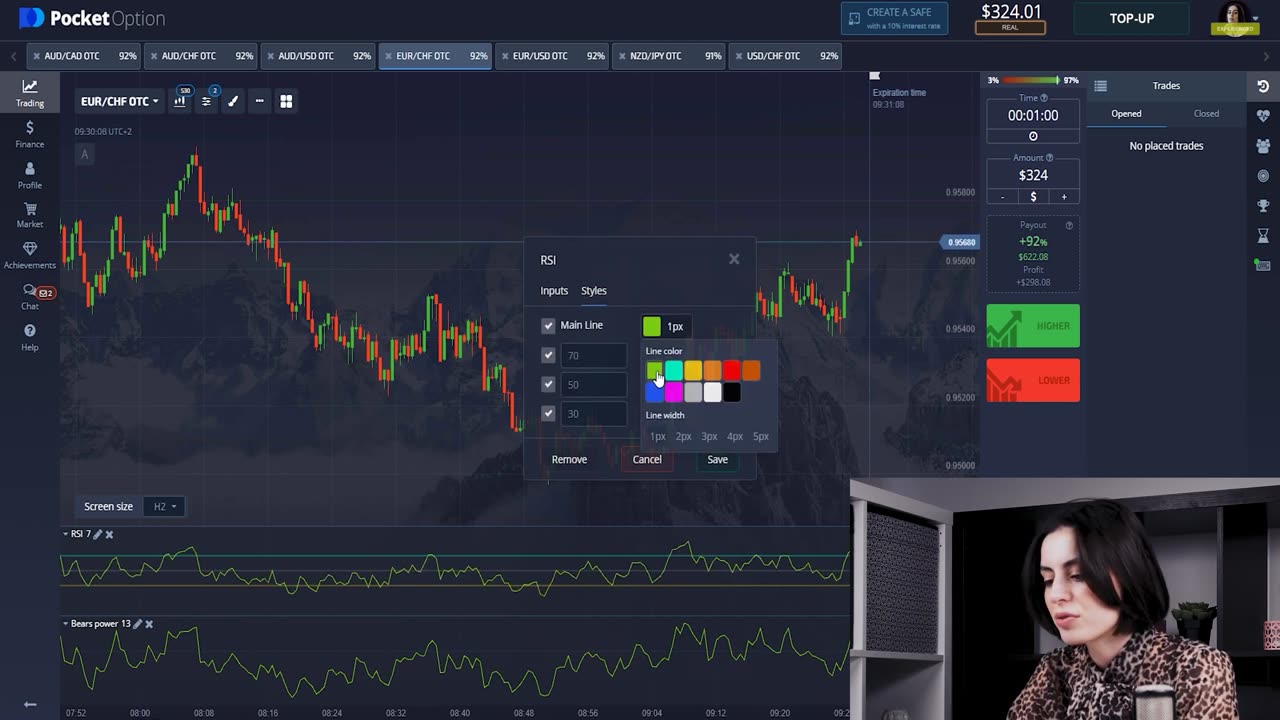The height and width of the screenshot is (720, 1280).
Task: Click the TOP-UP button
Action: [x=1132, y=18]
